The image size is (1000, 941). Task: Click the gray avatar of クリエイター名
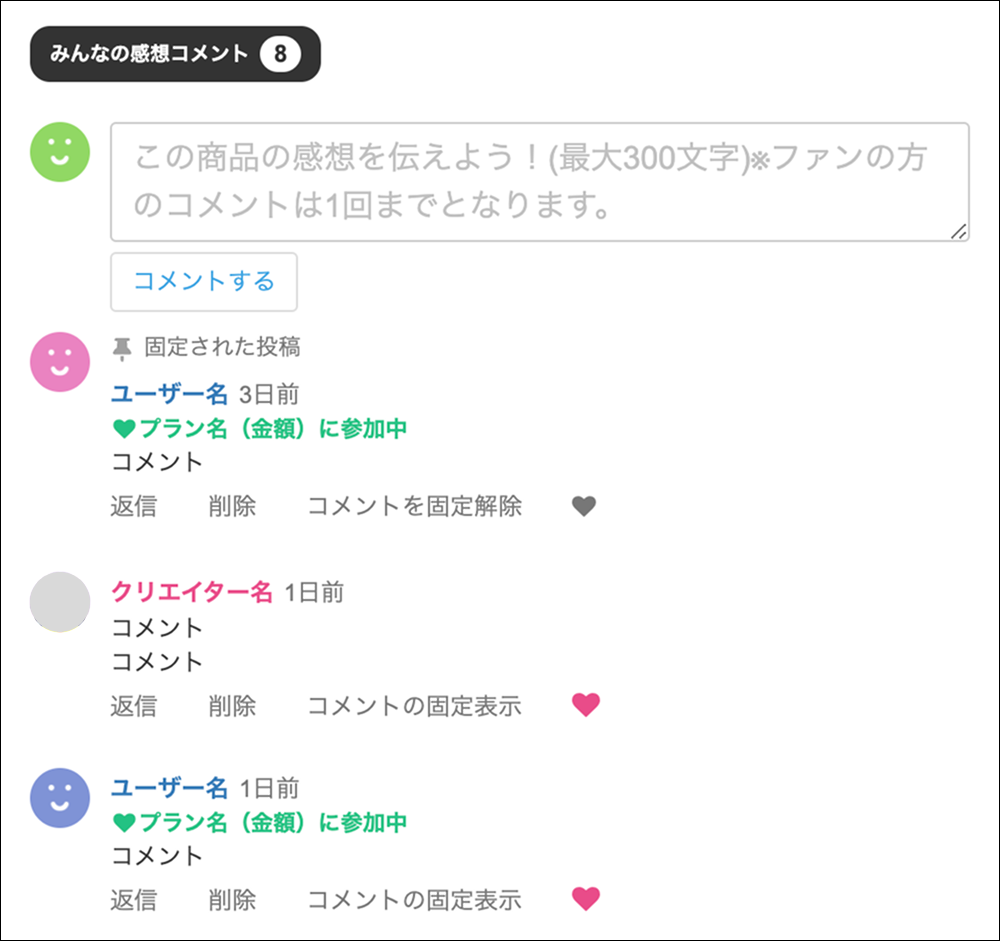tap(60, 601)
